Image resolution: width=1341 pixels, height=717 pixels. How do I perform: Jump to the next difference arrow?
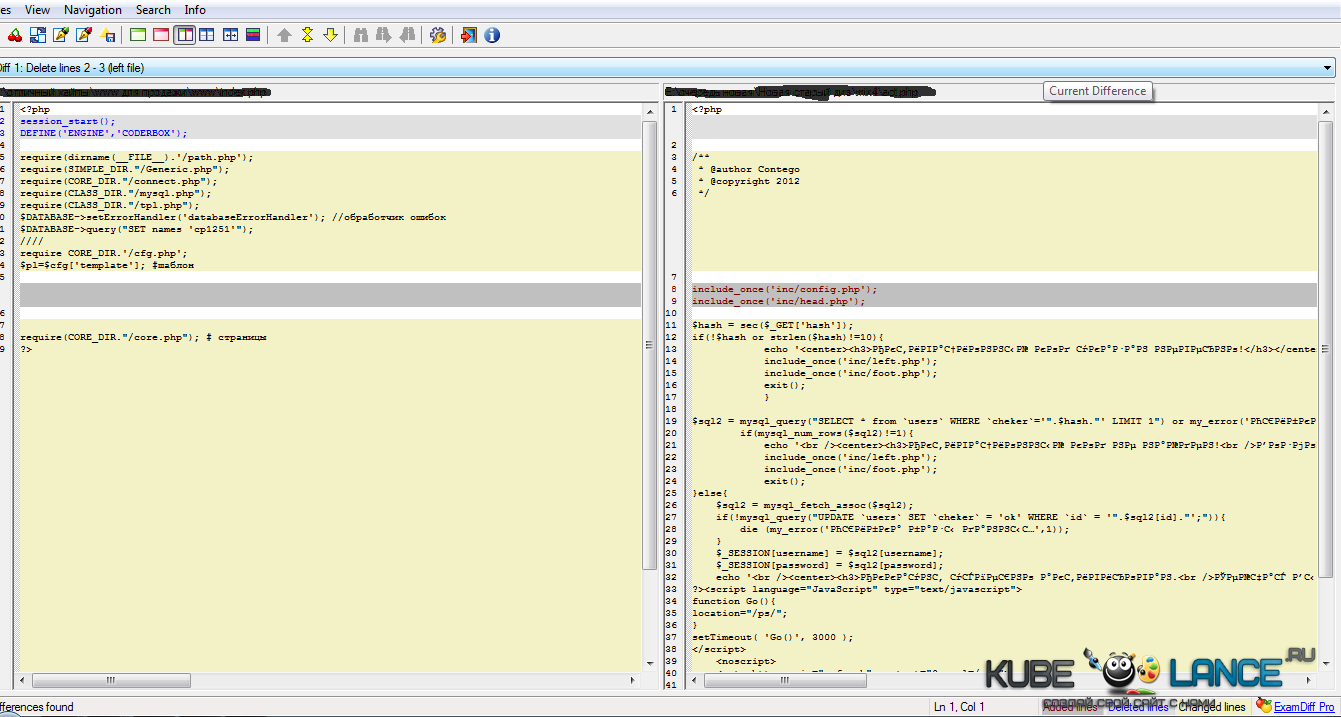[330, 35]
